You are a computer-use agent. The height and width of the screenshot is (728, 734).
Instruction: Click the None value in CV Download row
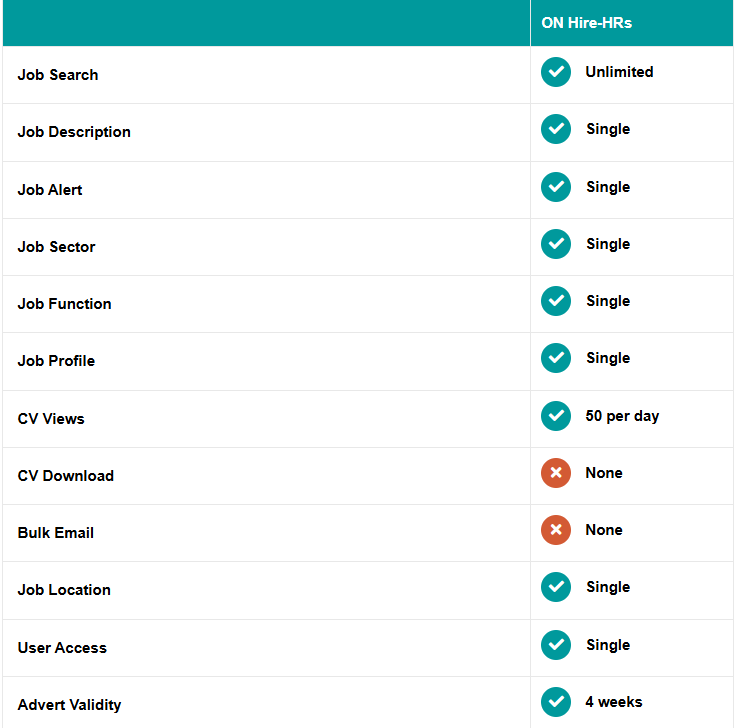[x=604, y=473]
